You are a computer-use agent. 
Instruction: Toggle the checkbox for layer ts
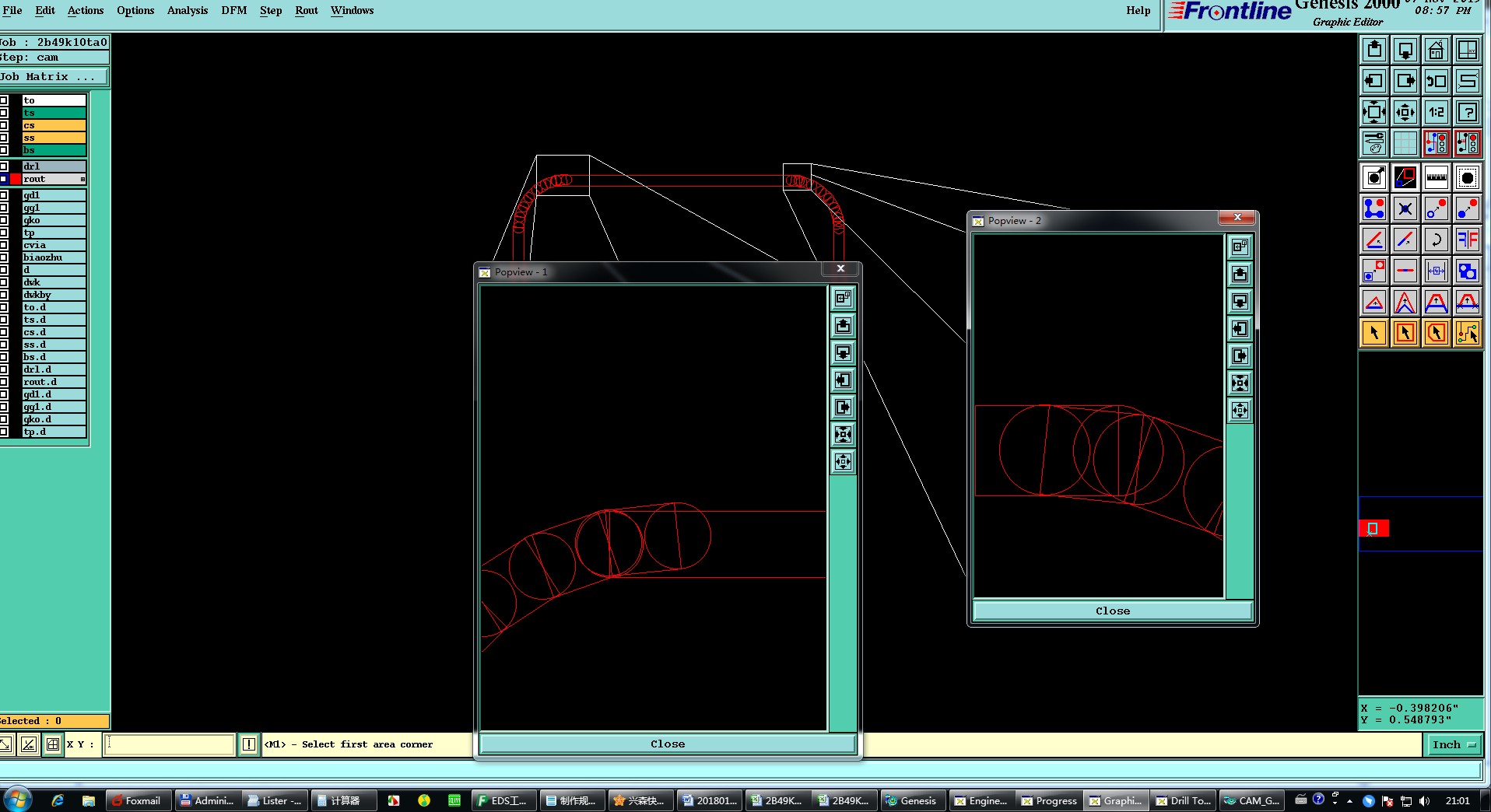coord(4,113)
